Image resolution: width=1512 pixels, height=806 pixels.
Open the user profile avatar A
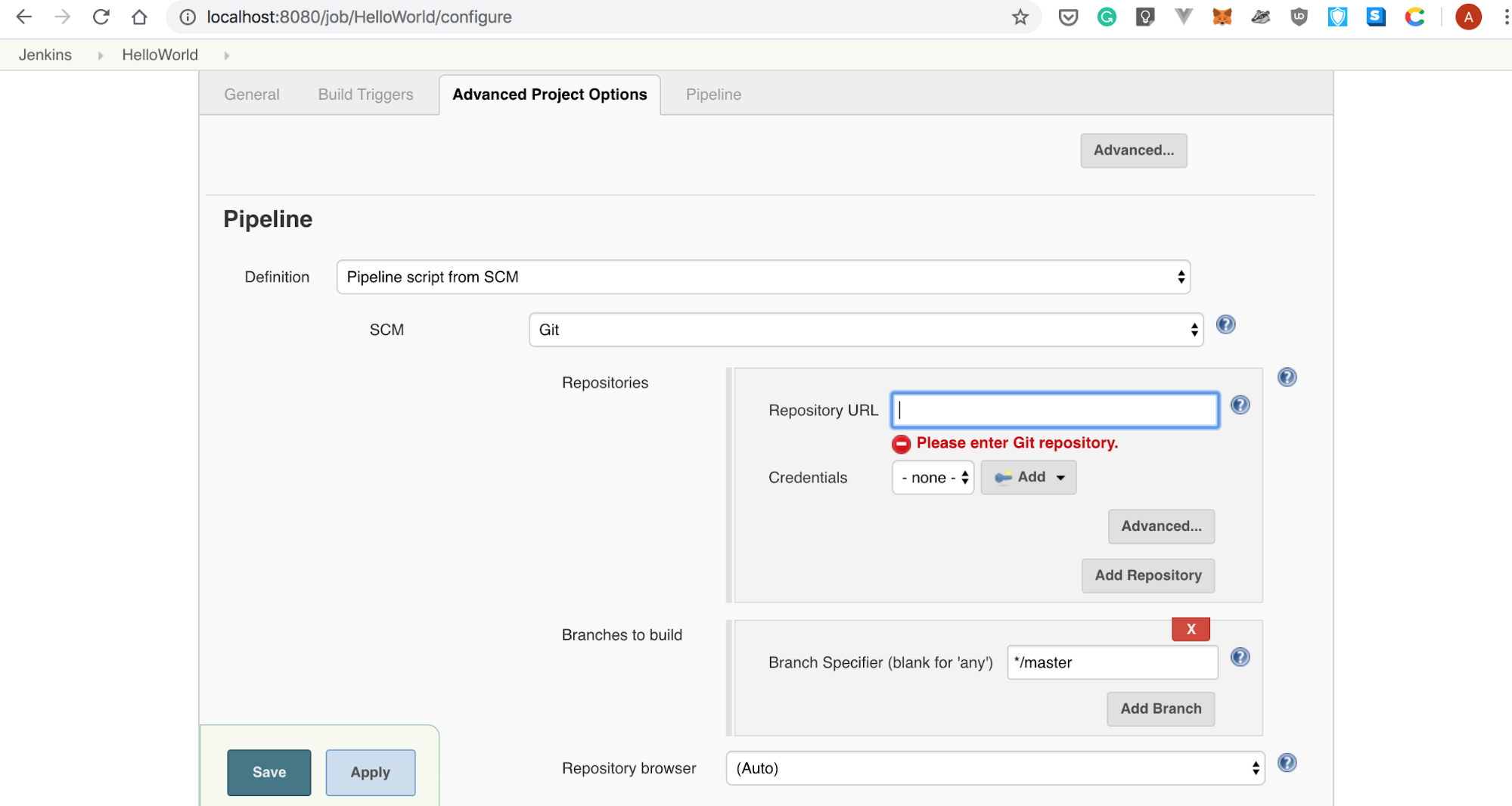[x=1468, y=17]
